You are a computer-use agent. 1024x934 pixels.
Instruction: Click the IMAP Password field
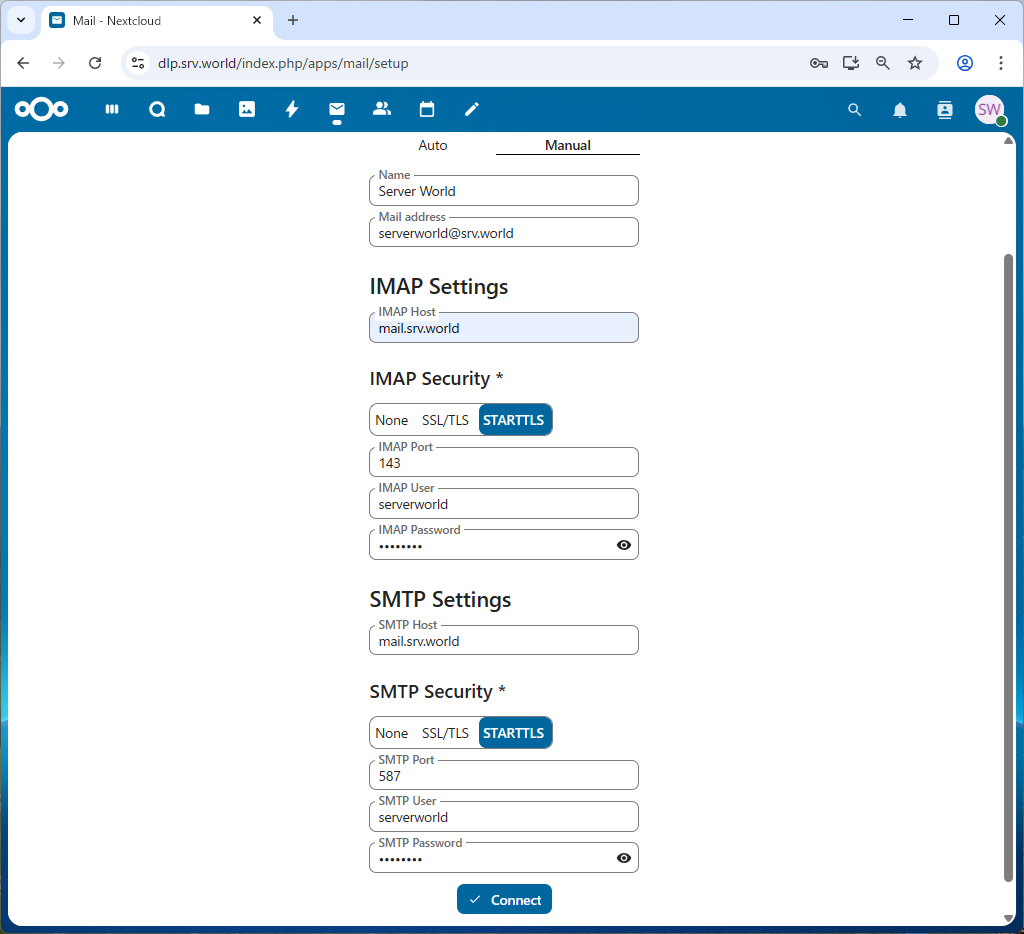coord(504,545)
